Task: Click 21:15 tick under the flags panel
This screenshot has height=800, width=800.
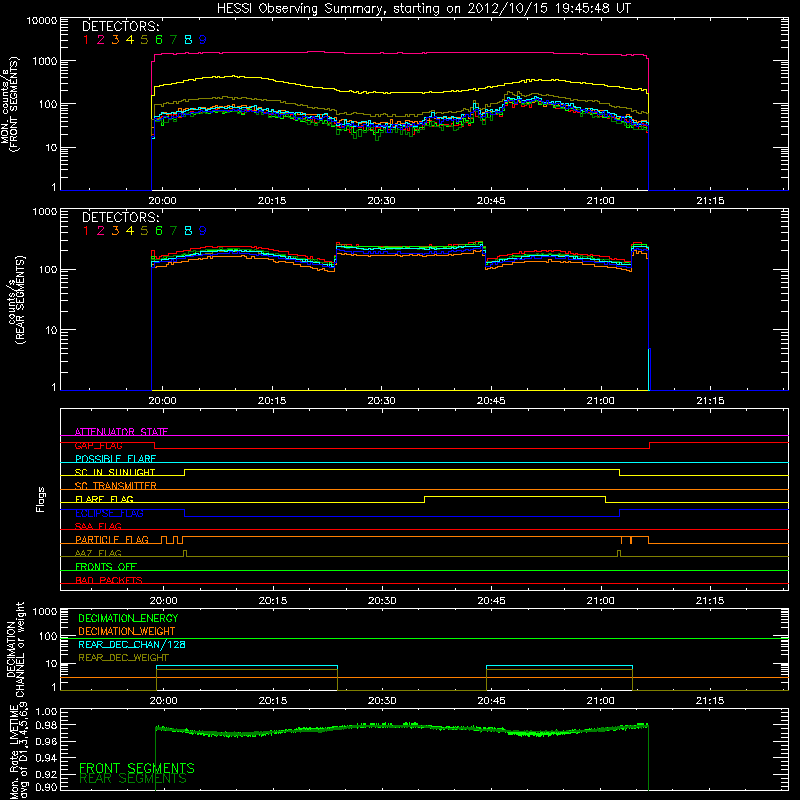Action: pos(710,601)
